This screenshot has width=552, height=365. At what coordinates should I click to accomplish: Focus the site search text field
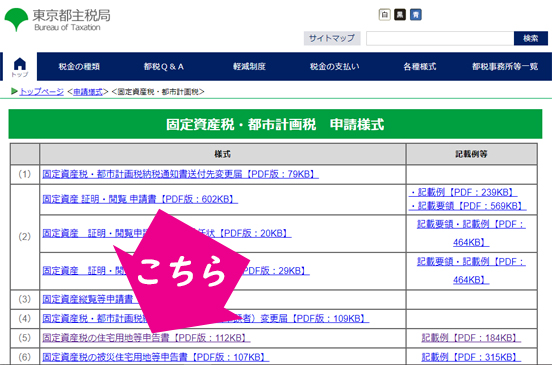440,38
